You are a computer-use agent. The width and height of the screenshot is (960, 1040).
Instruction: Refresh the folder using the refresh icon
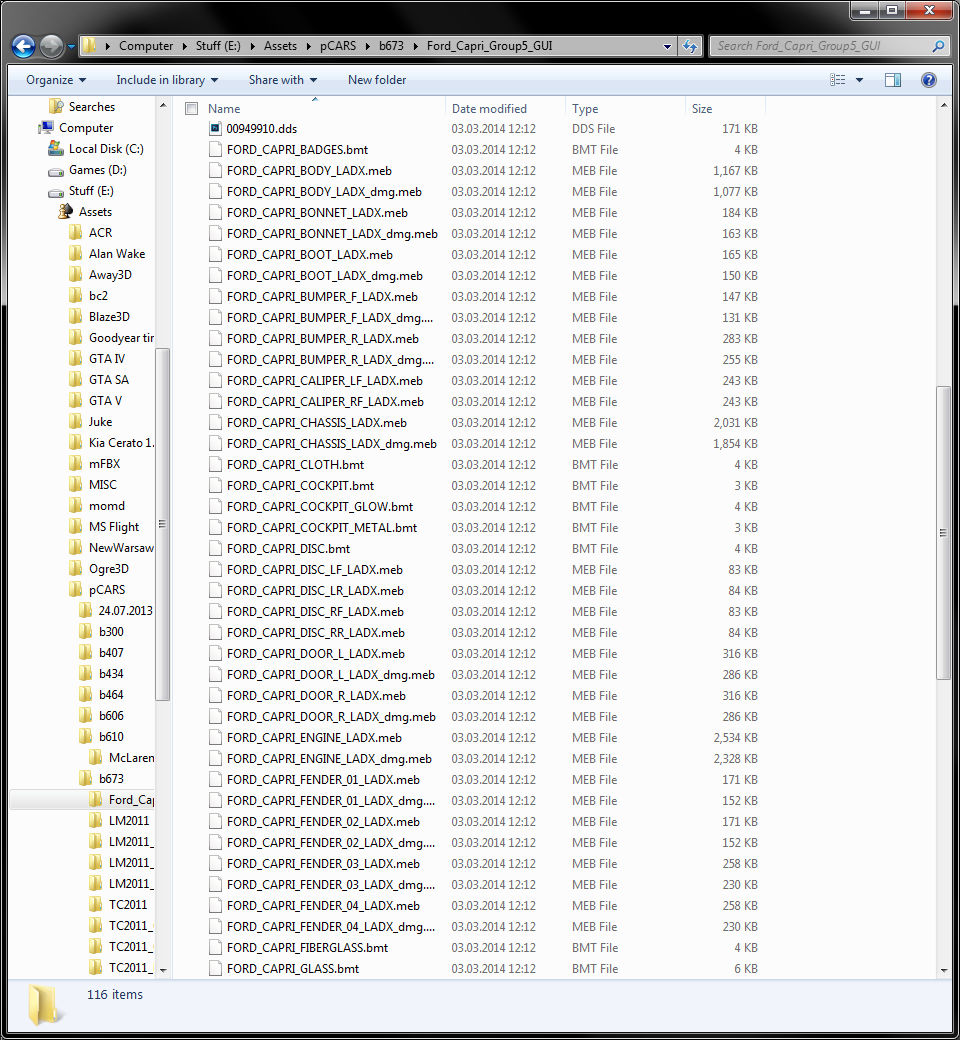tap(690, 45)
